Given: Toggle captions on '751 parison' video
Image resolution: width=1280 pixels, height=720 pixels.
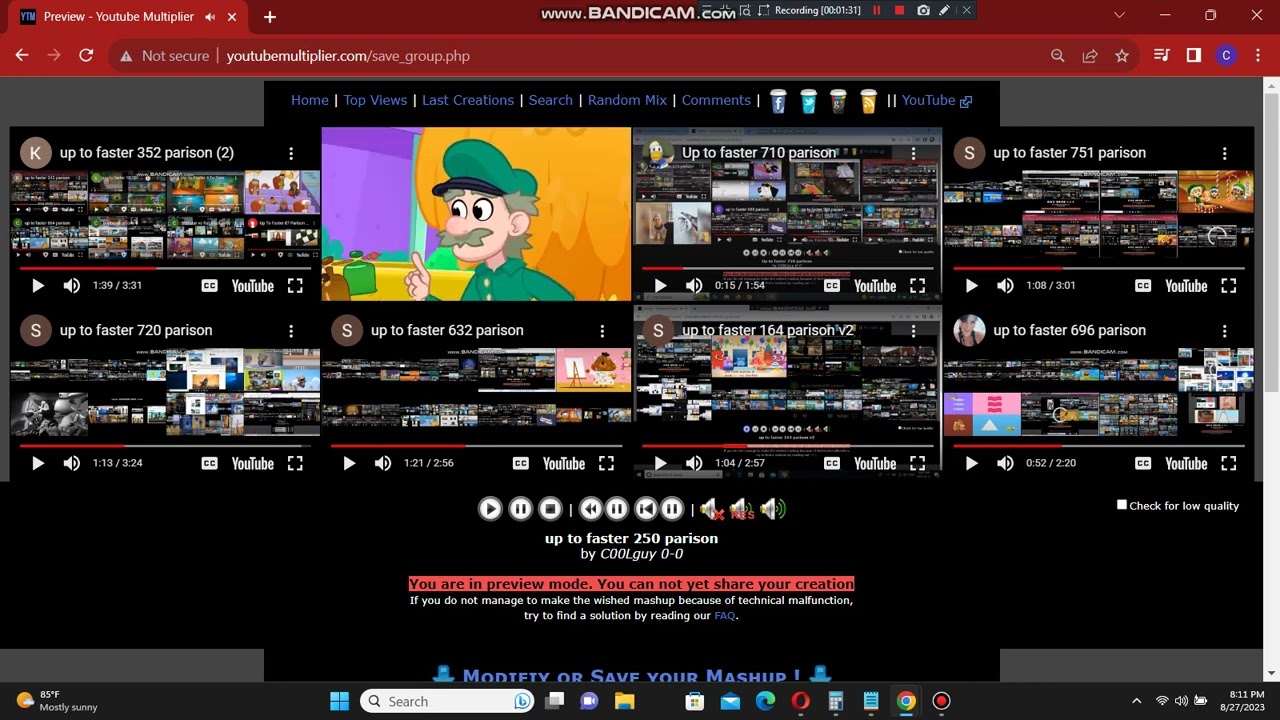Looking at the screenshot, I should [1143, 286].
